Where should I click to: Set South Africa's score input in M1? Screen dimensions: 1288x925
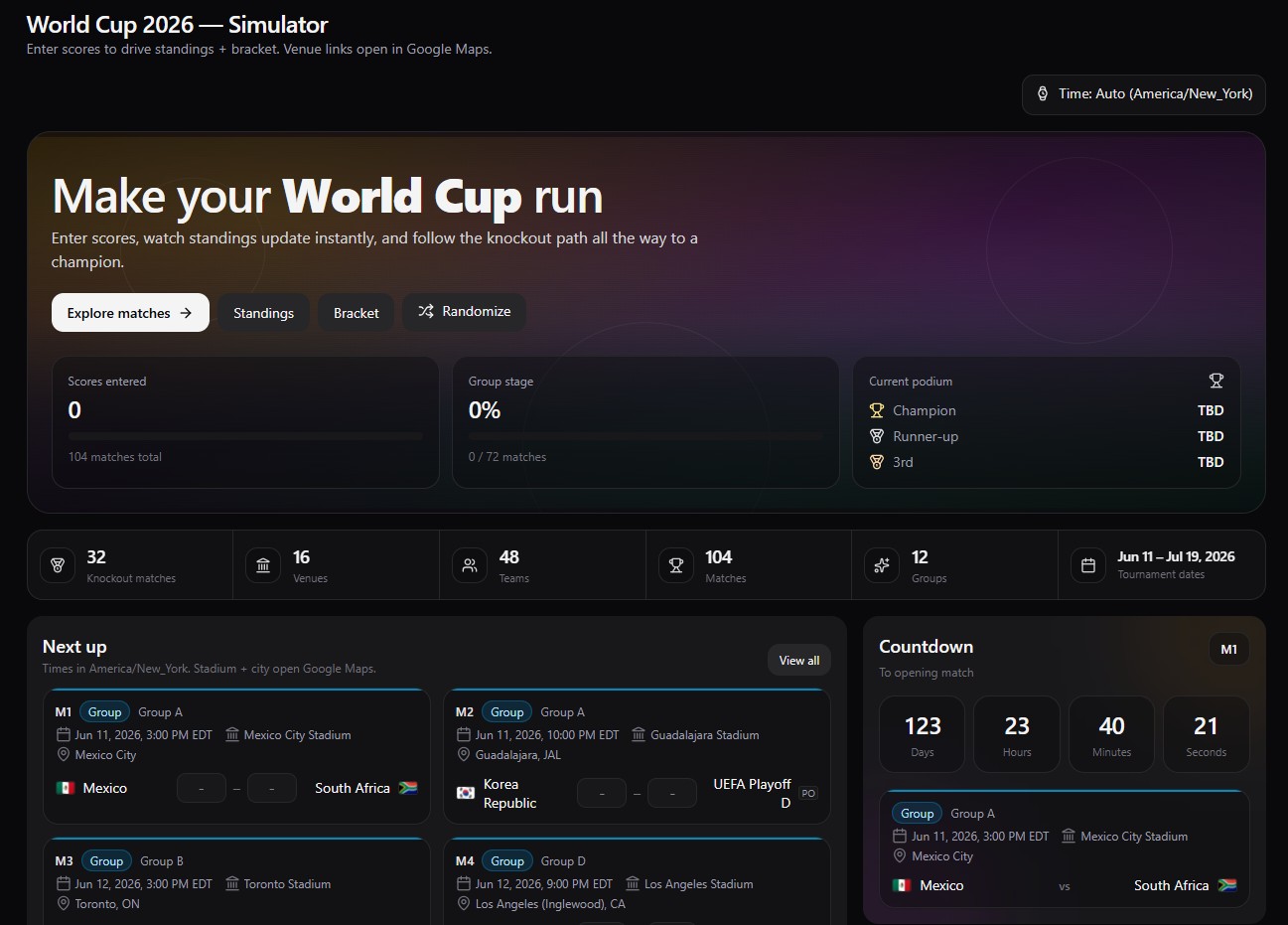click(272, 789)
